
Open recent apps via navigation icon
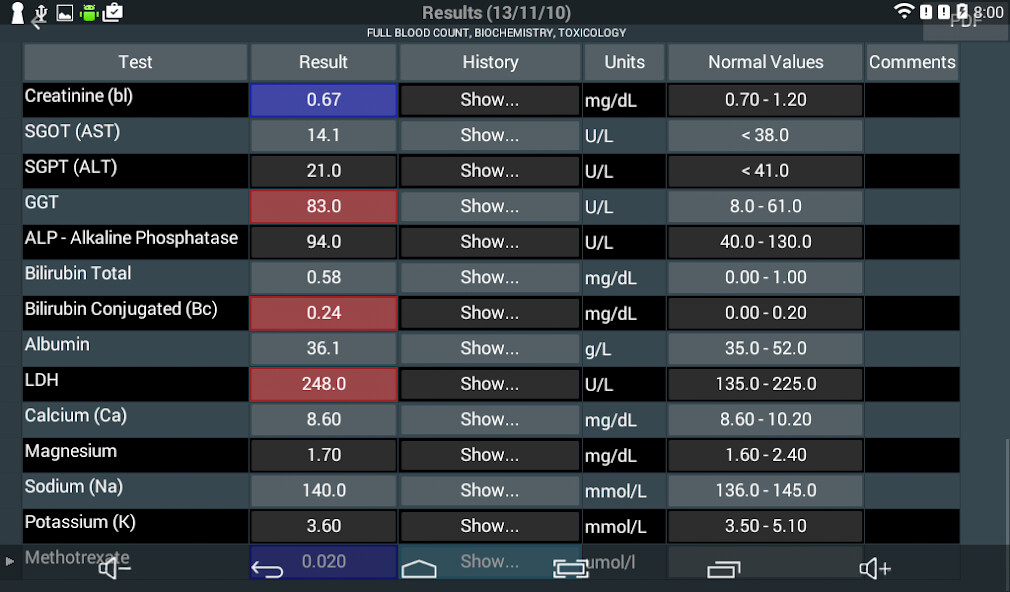point(723,569)
